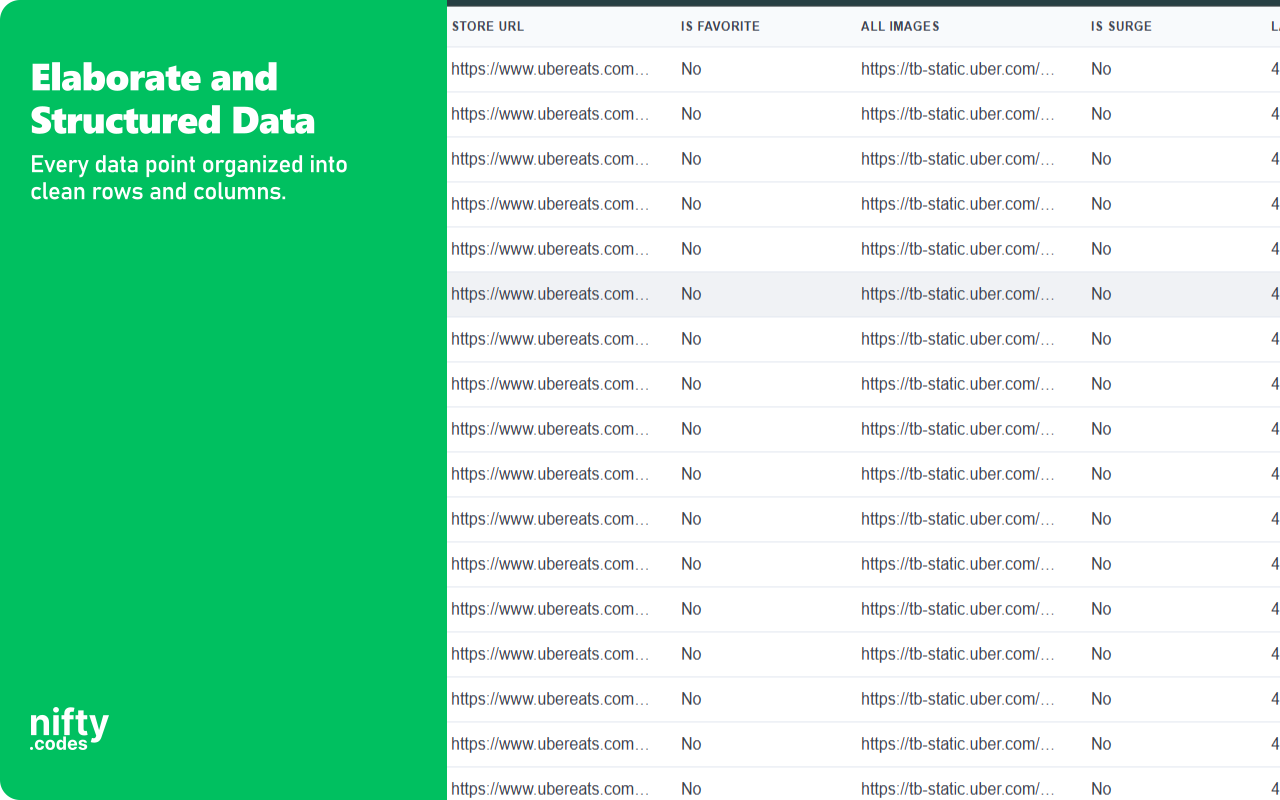1280x800 pixels.
Task: Select the truncated STORE URL cell, third row
Action: pos(551,159)
